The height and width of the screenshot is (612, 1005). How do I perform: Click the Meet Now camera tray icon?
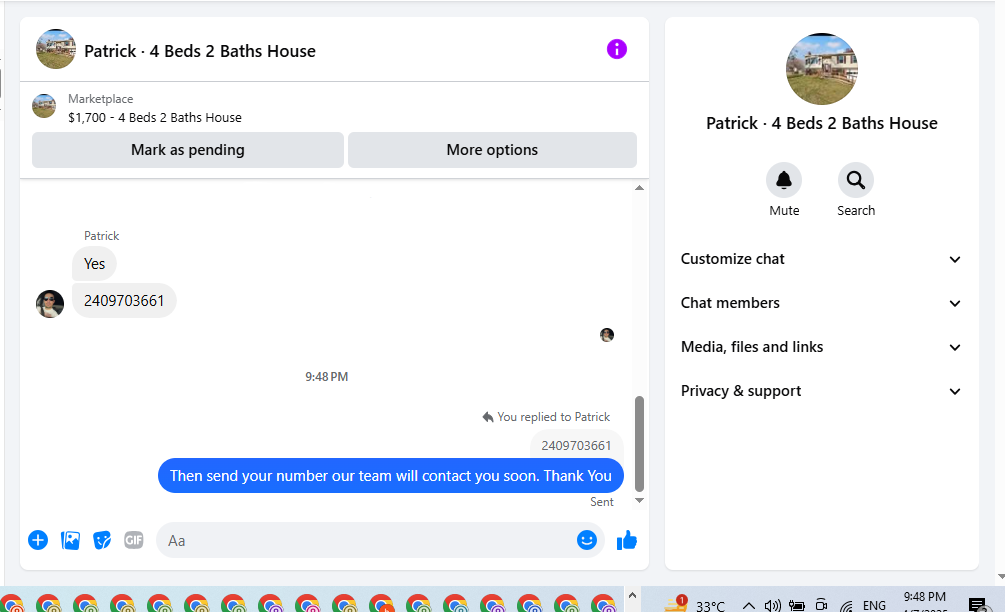pos(821,605)
